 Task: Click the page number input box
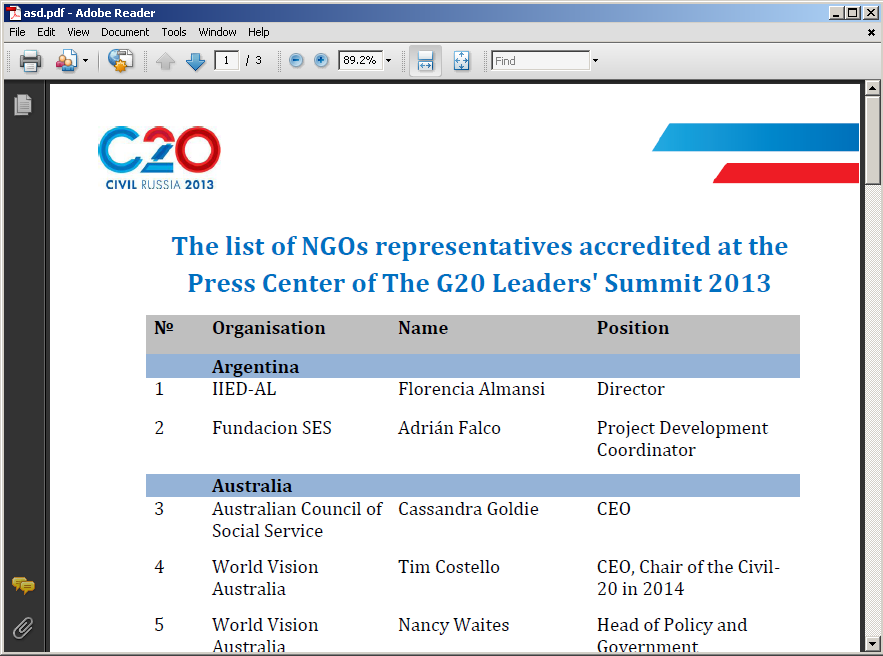tap(226, 61)
